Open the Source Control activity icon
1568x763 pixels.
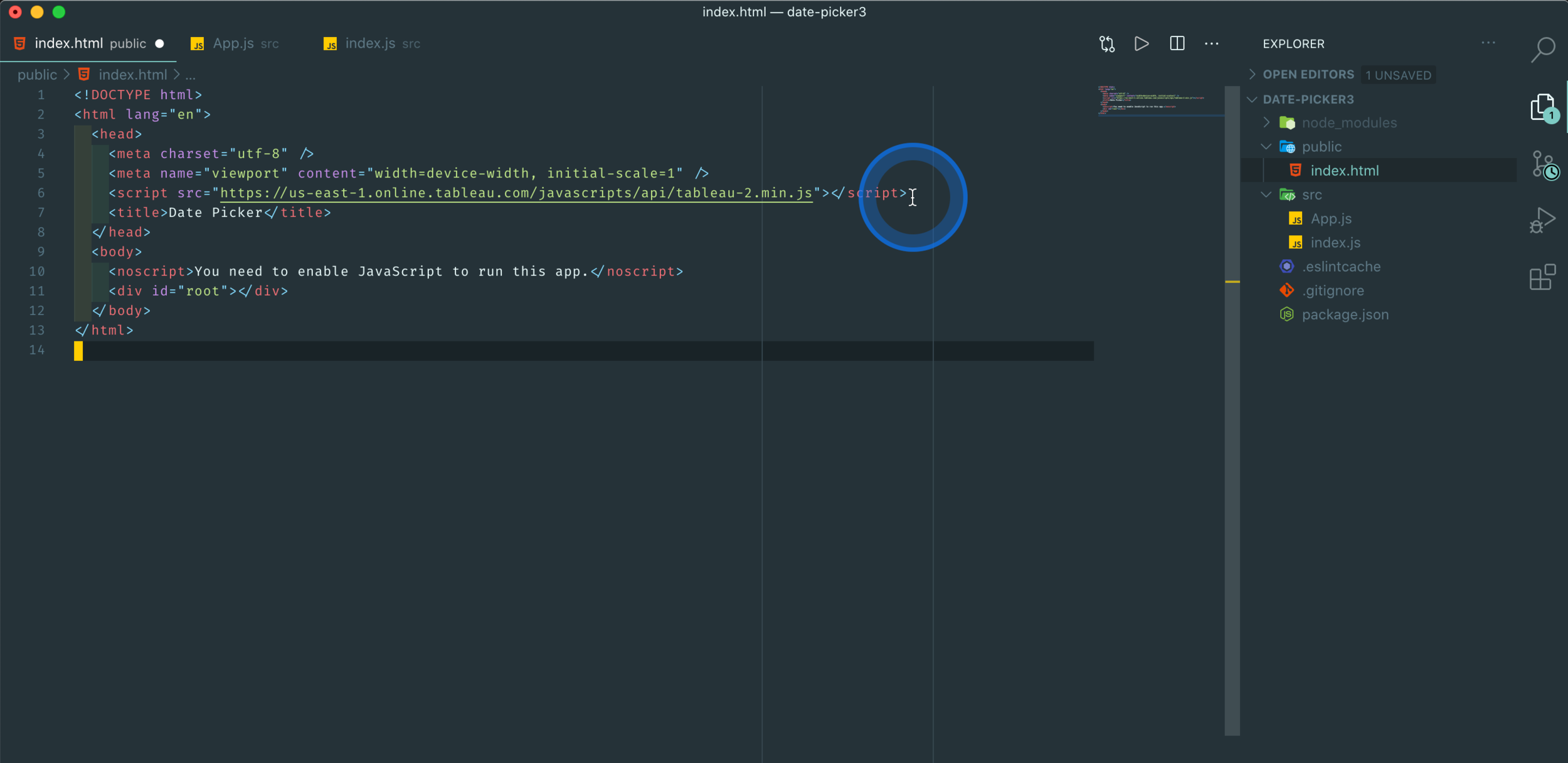coord(1544,164)
